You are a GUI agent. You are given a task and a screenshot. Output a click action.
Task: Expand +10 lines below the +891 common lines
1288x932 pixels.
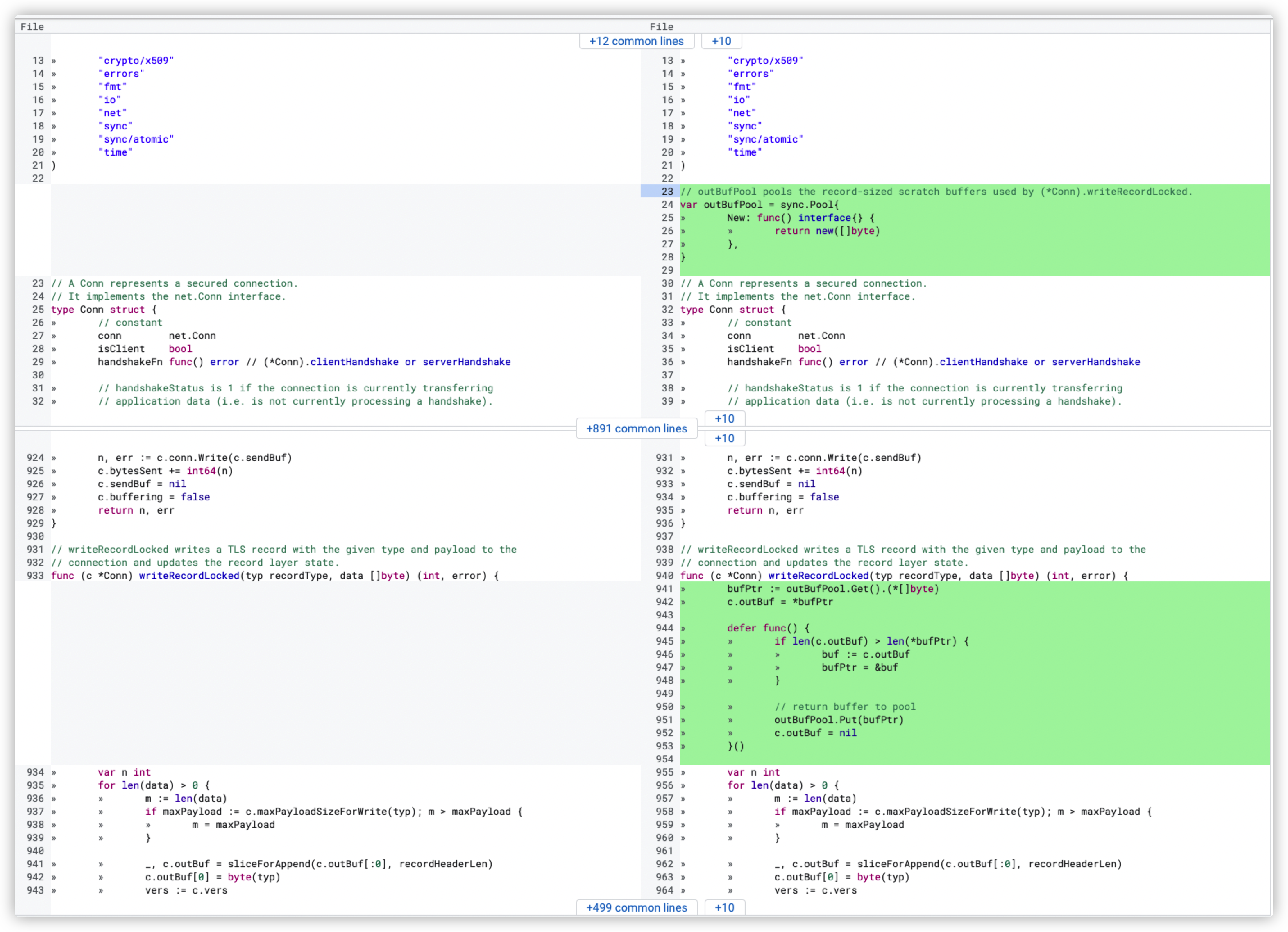[x=724, y=438]
